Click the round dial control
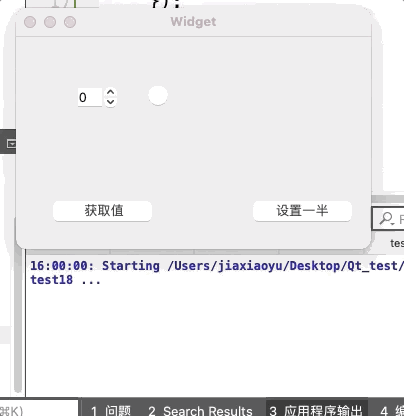Image resolution: width=404 pixels, height=416 pixels. point(158,96)
